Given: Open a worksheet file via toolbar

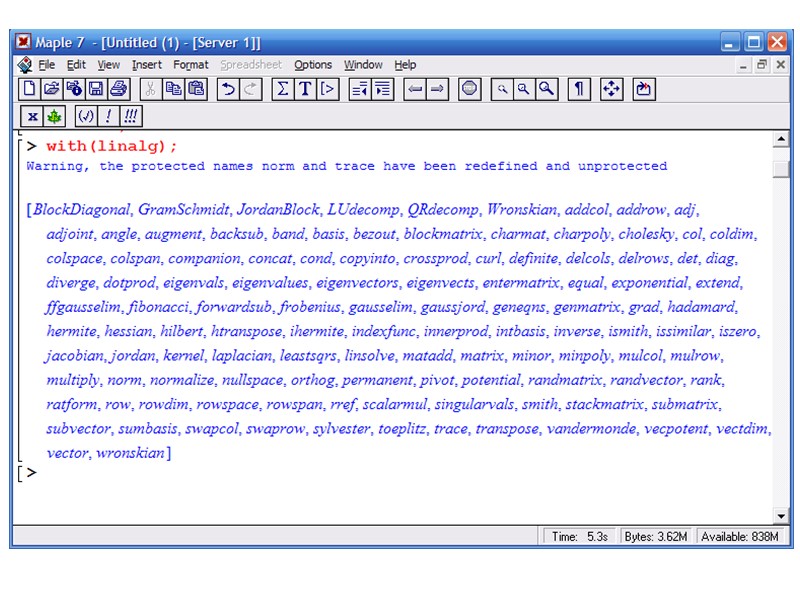Looking at the screenshot, I should click(x=51, y=89).
